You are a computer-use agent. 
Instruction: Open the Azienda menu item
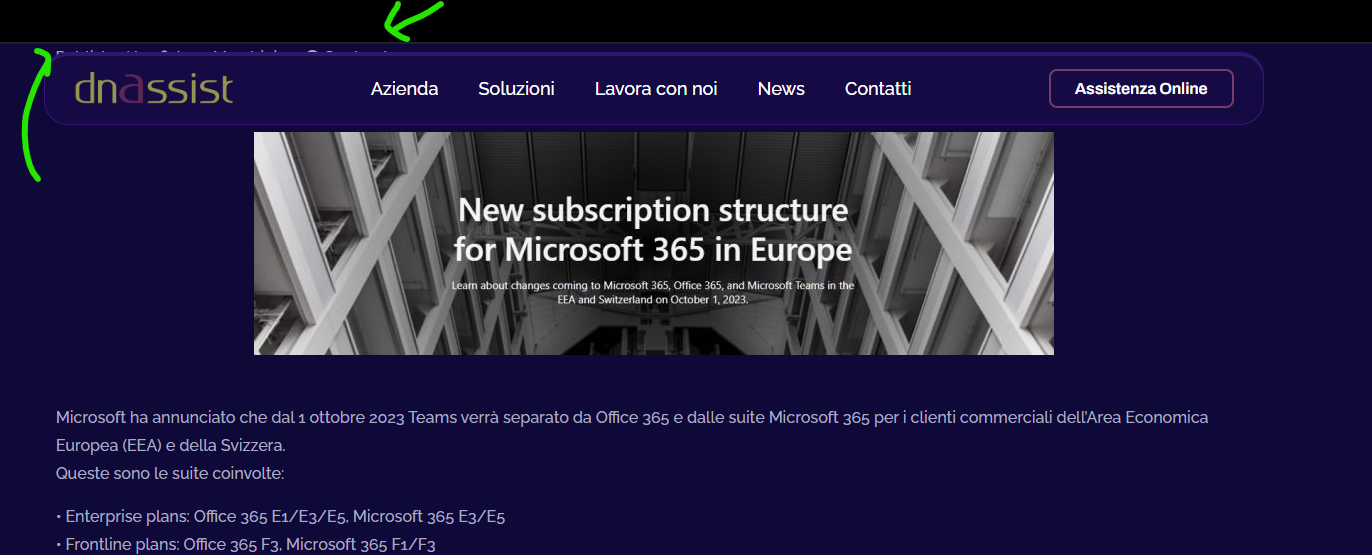[404, 89]
